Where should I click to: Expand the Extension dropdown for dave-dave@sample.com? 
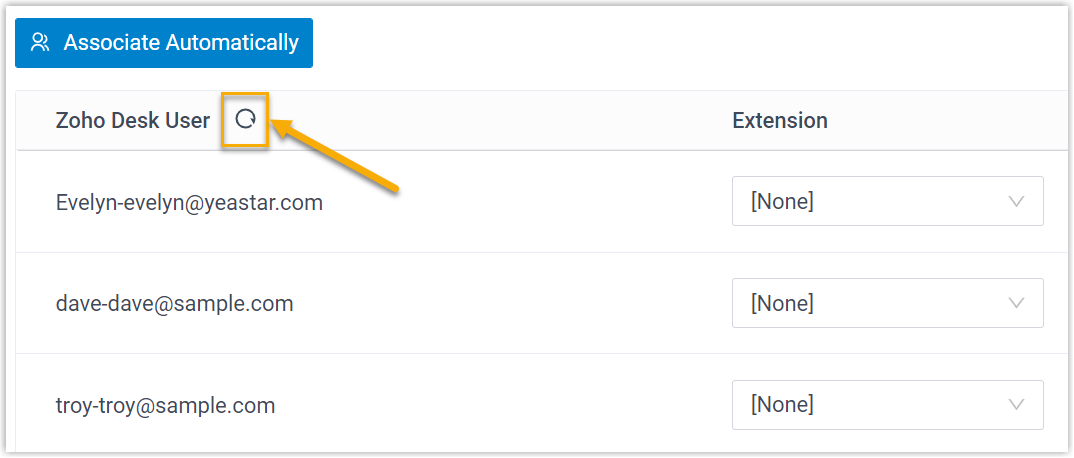(887, 303)
